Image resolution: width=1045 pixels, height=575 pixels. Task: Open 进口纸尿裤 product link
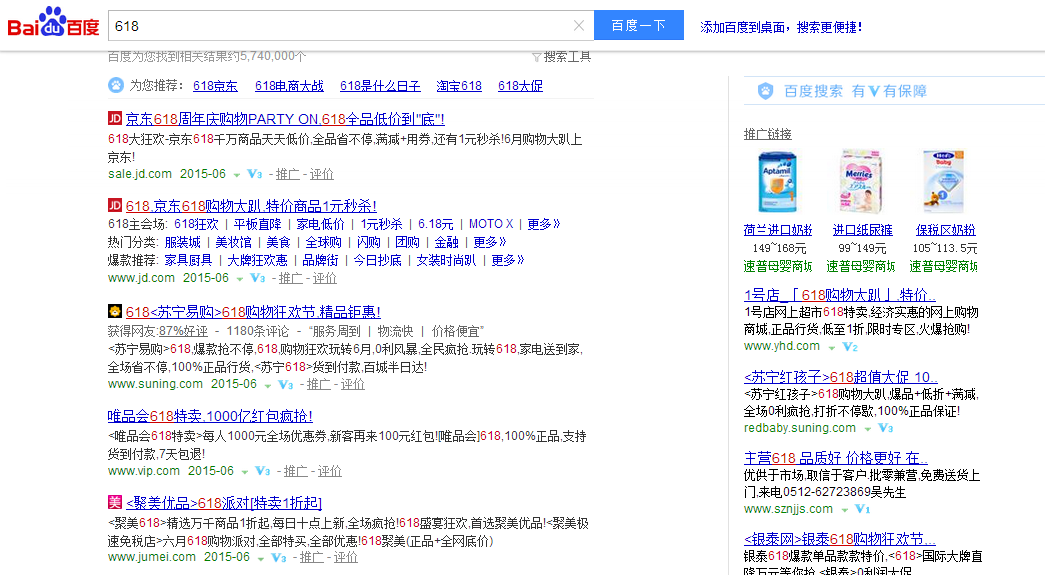(x=862, y=230)
